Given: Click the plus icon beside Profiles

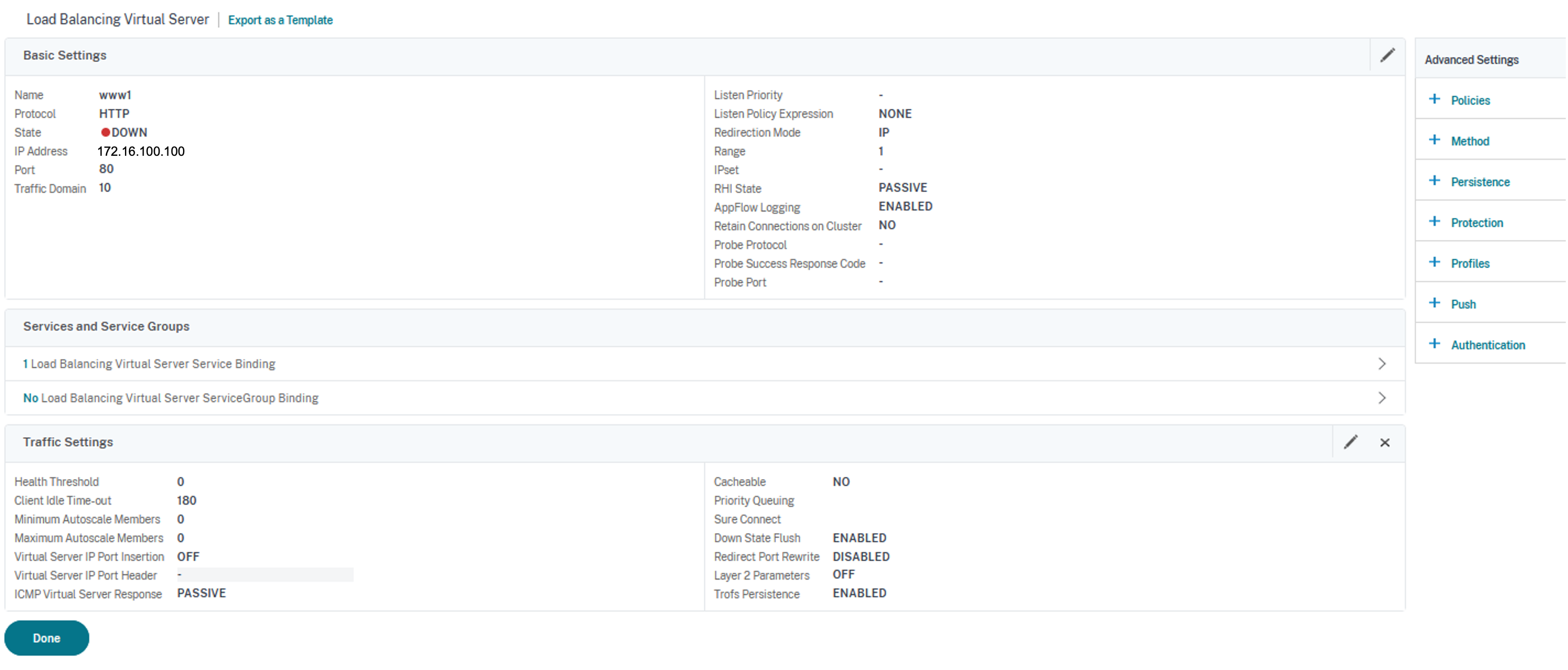Looking at the screenshot, I should click(x=1435, y=262).
